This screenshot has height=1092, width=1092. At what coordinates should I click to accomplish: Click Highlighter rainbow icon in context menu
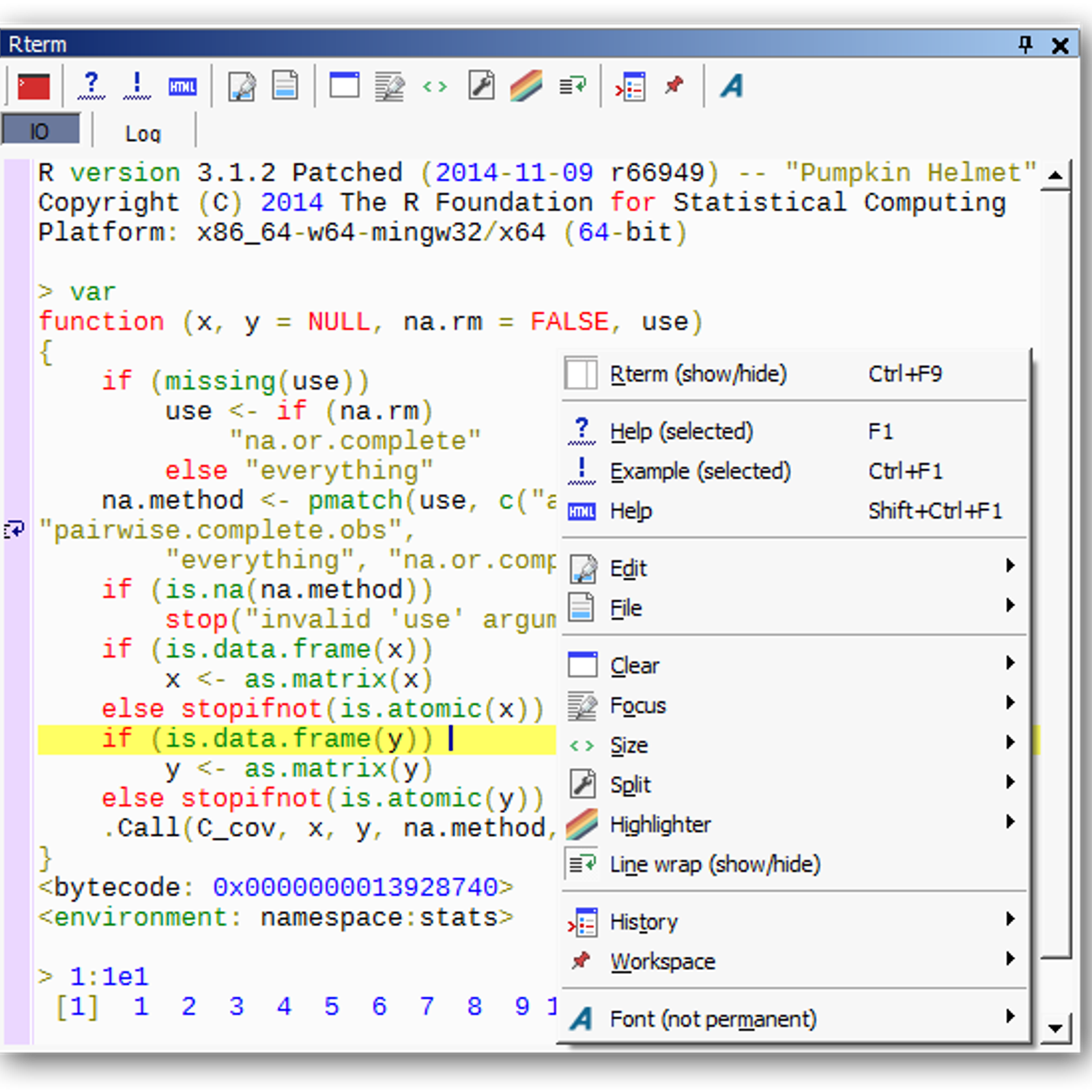point(582,824)
